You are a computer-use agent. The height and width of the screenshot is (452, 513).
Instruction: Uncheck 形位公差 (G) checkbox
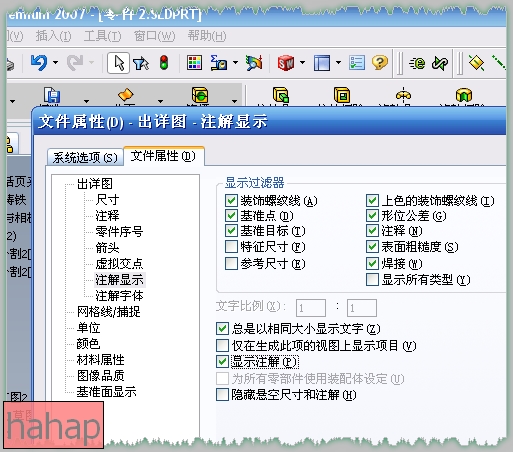[372, 216]
